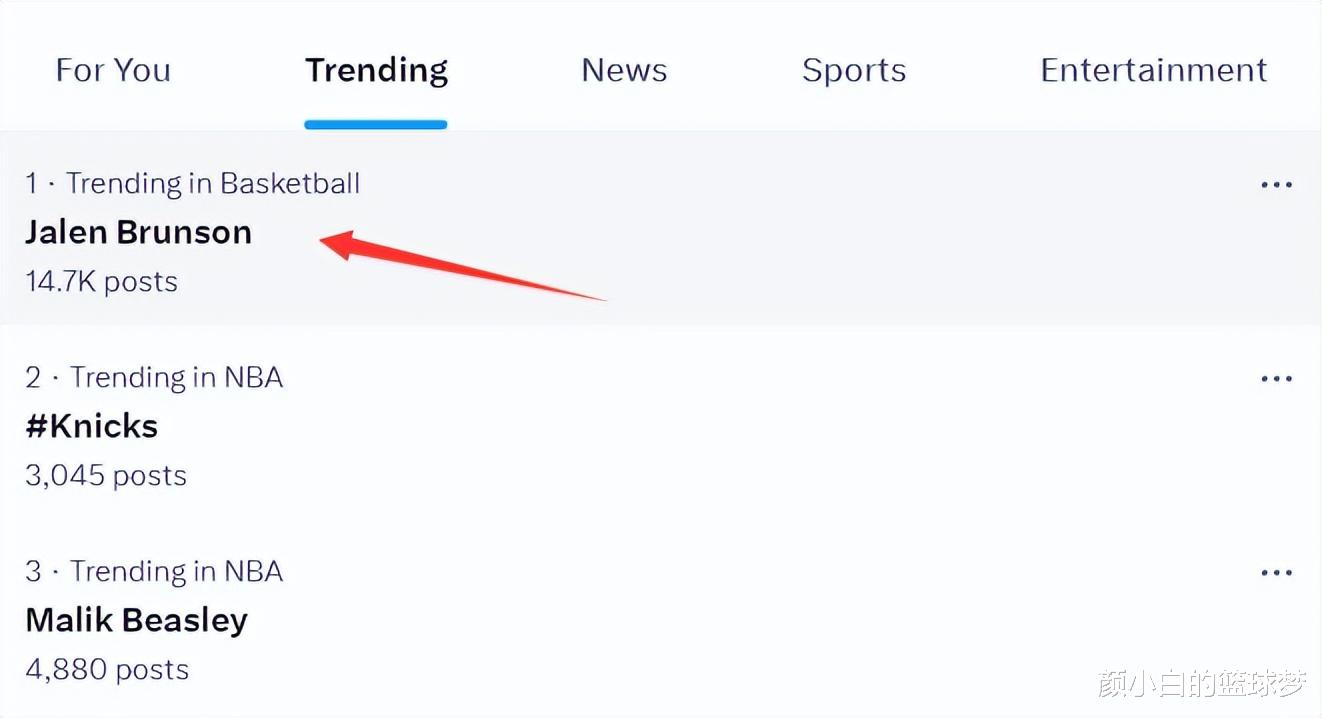Open more options for Jalen Brunson trend
Image resolution: width=1322 pixels, height=718 pixels.
coord(1277,185)
